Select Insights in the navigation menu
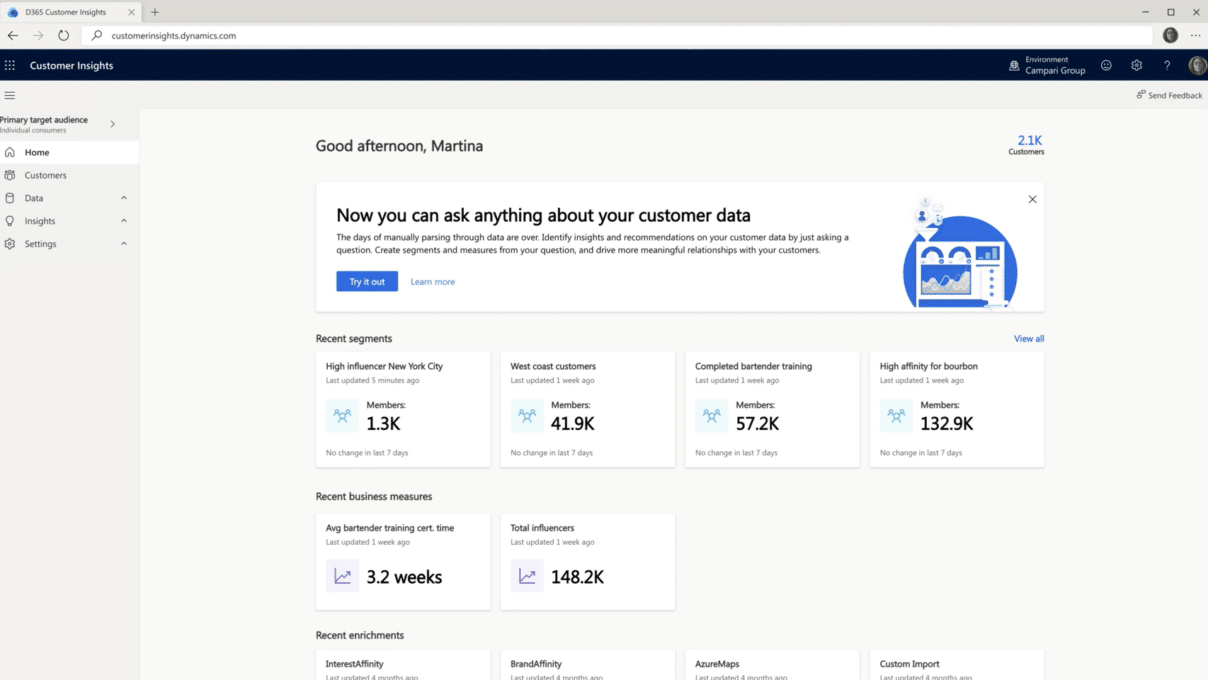The width and height of the screenshot is (1208, 680). pos(69,221)
